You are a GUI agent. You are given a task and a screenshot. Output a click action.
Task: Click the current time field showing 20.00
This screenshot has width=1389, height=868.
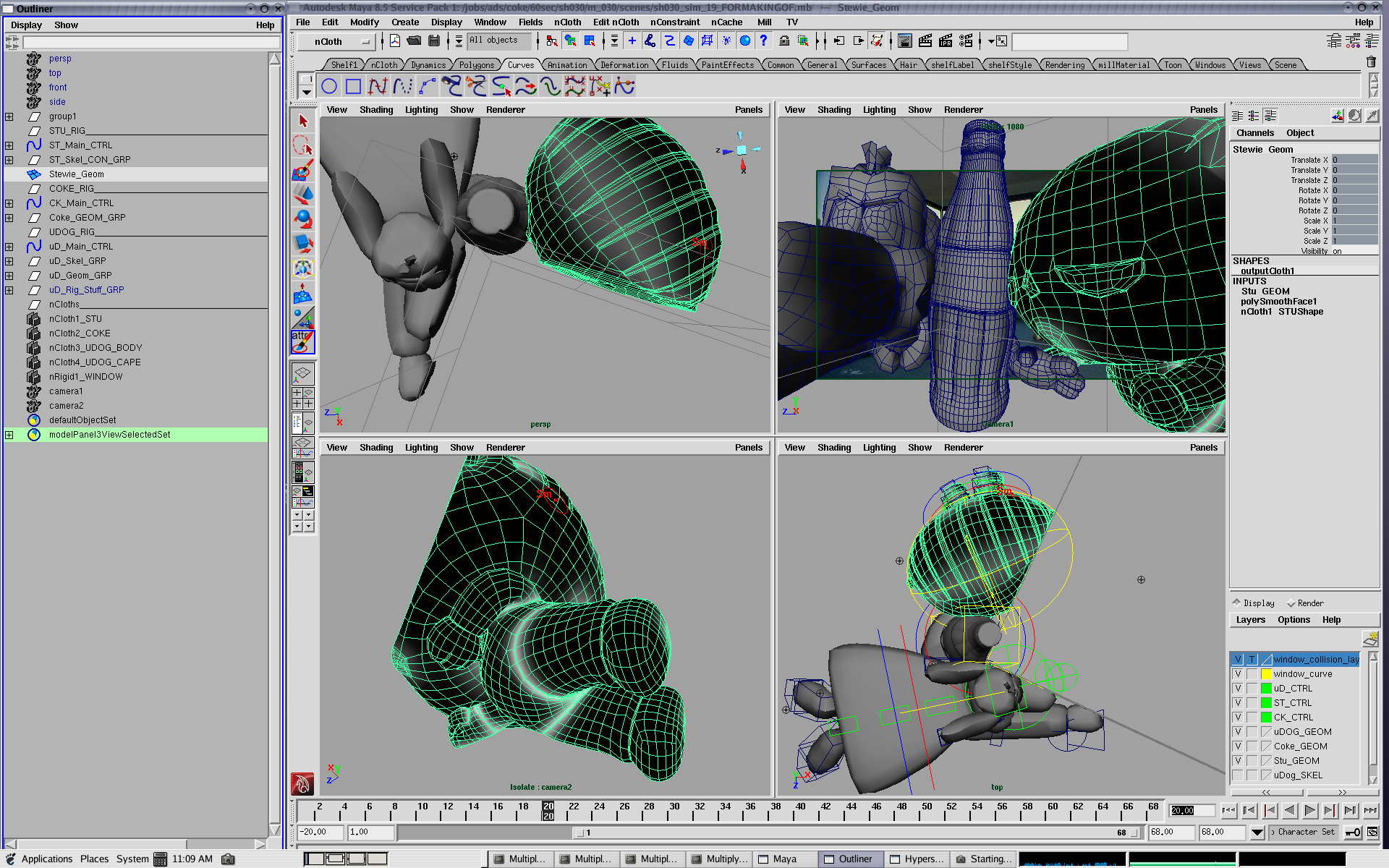pos(1191,811)
